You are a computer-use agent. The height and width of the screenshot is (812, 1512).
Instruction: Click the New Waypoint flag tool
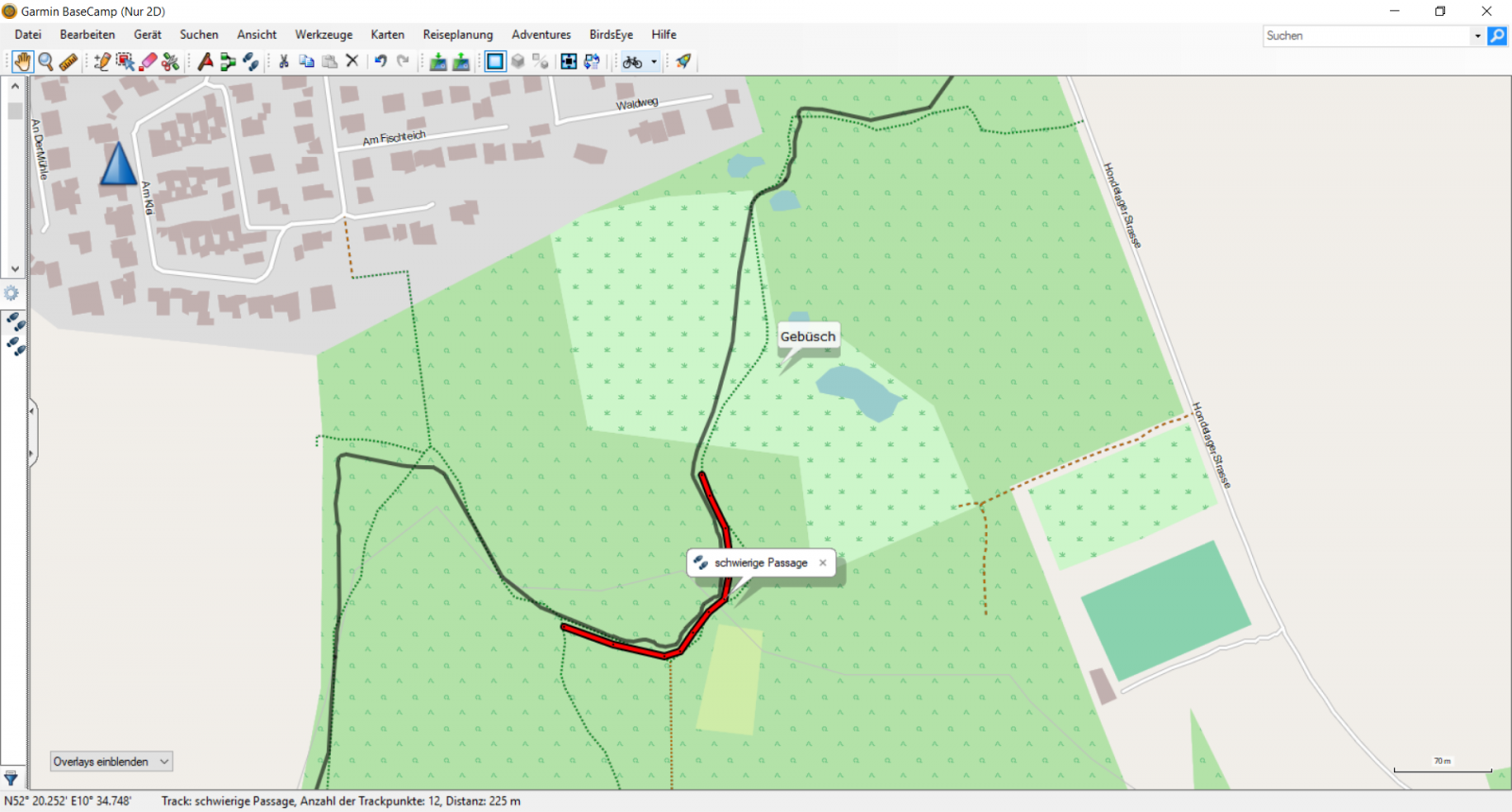tap(205, 61)
